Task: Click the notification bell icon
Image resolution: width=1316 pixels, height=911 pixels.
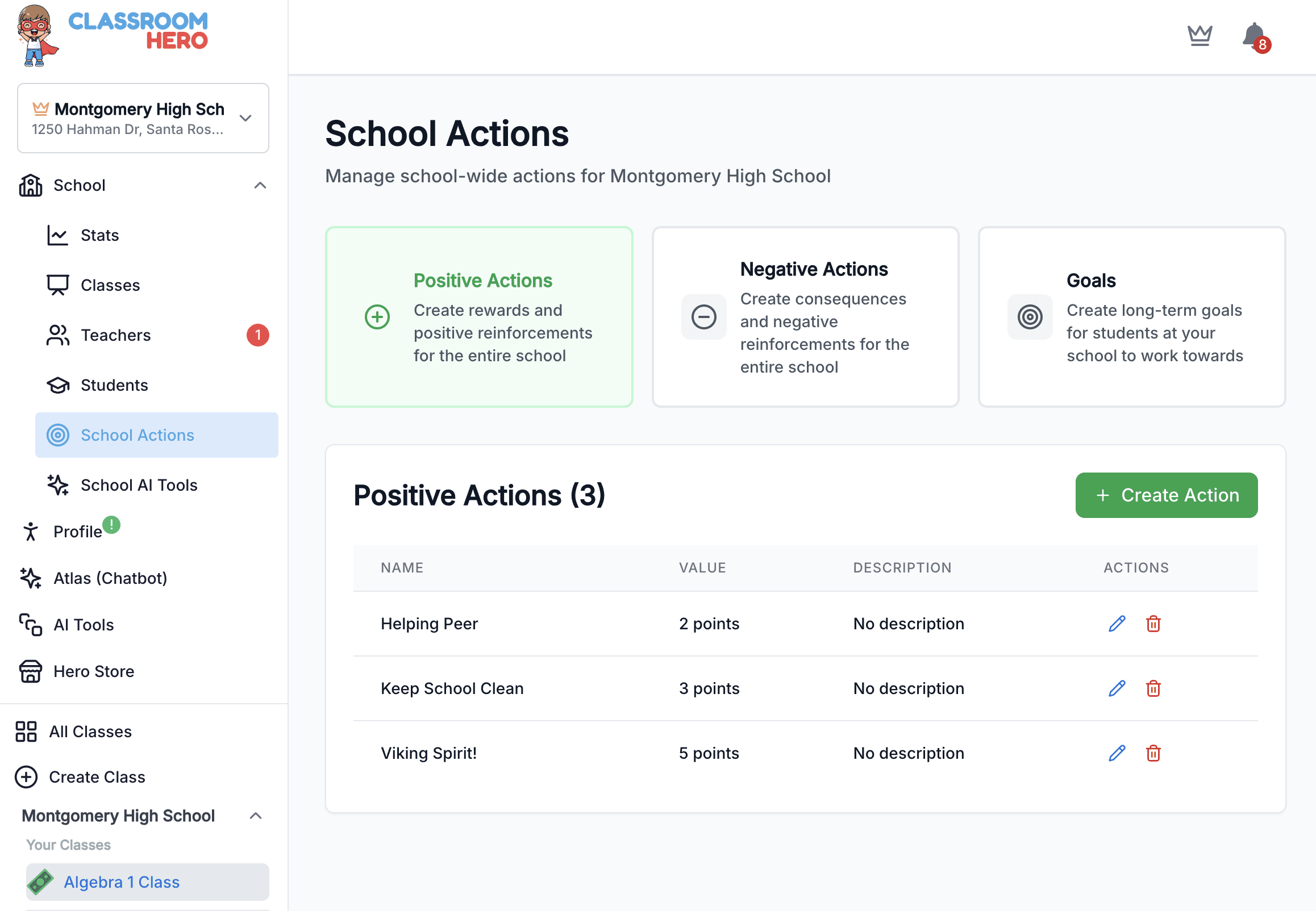Action: click(x=1253, y=36)
